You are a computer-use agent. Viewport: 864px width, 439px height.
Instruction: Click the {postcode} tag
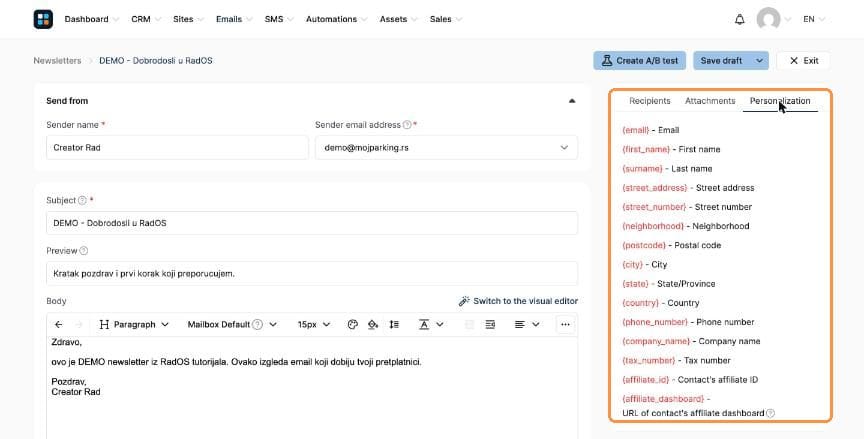(x=644, y=245)
